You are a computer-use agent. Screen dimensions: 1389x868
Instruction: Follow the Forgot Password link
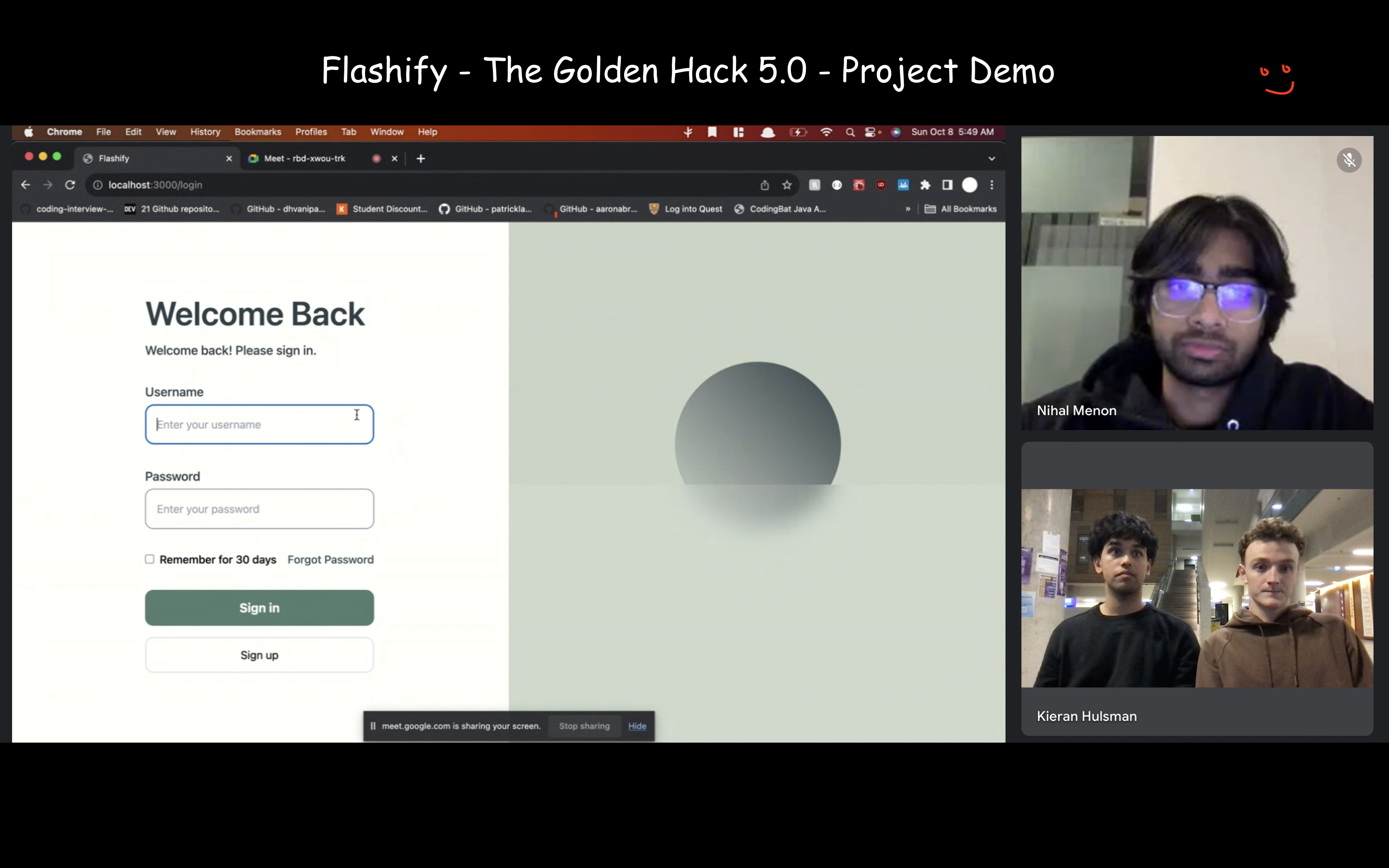pyautogui.click(x=330, y=560)
